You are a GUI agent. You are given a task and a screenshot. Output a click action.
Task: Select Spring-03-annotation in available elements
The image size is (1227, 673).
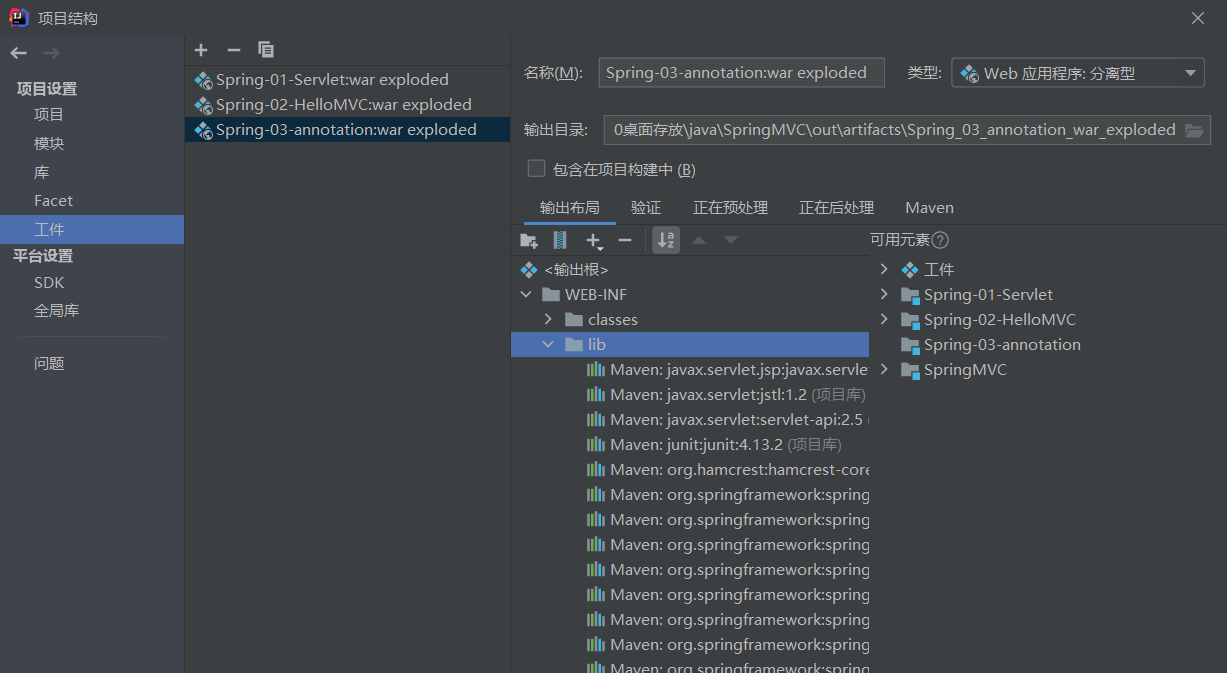(x=1001, y=345)
